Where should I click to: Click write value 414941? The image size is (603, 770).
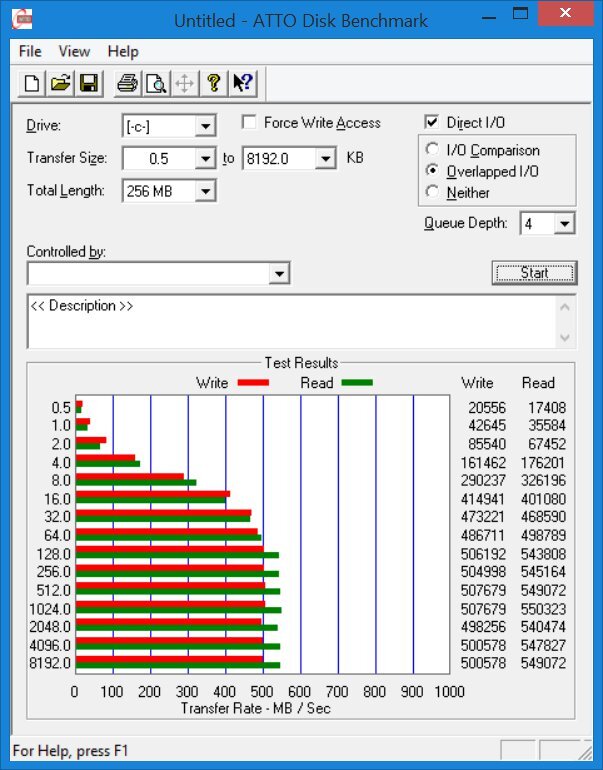(483, 499)
